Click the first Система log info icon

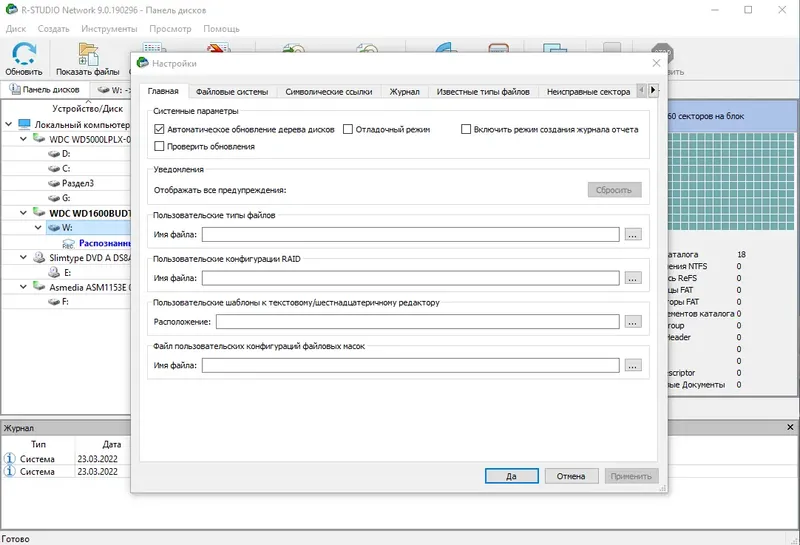click(9, 458)
